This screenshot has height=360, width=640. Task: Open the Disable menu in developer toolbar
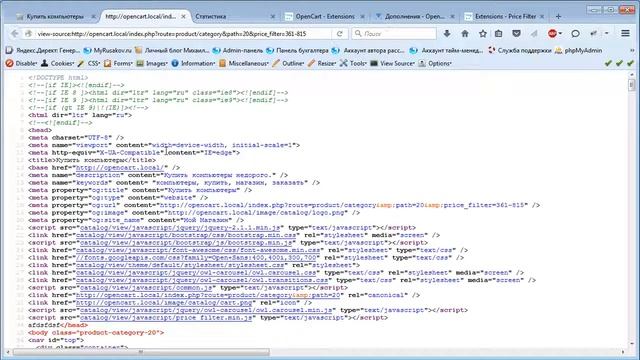click(21, 63)
